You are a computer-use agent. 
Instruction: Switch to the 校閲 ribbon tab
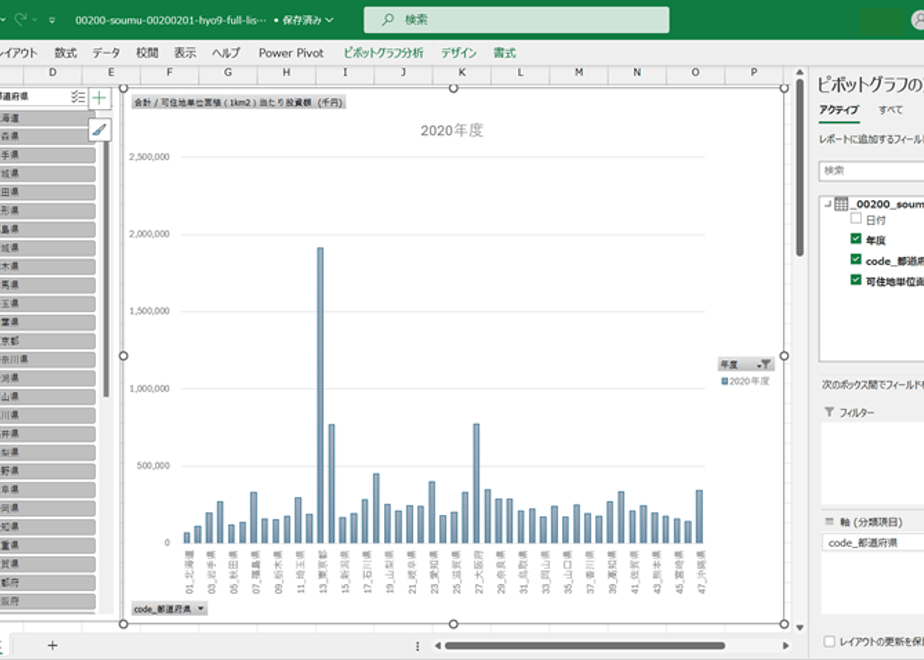[147, 53]
